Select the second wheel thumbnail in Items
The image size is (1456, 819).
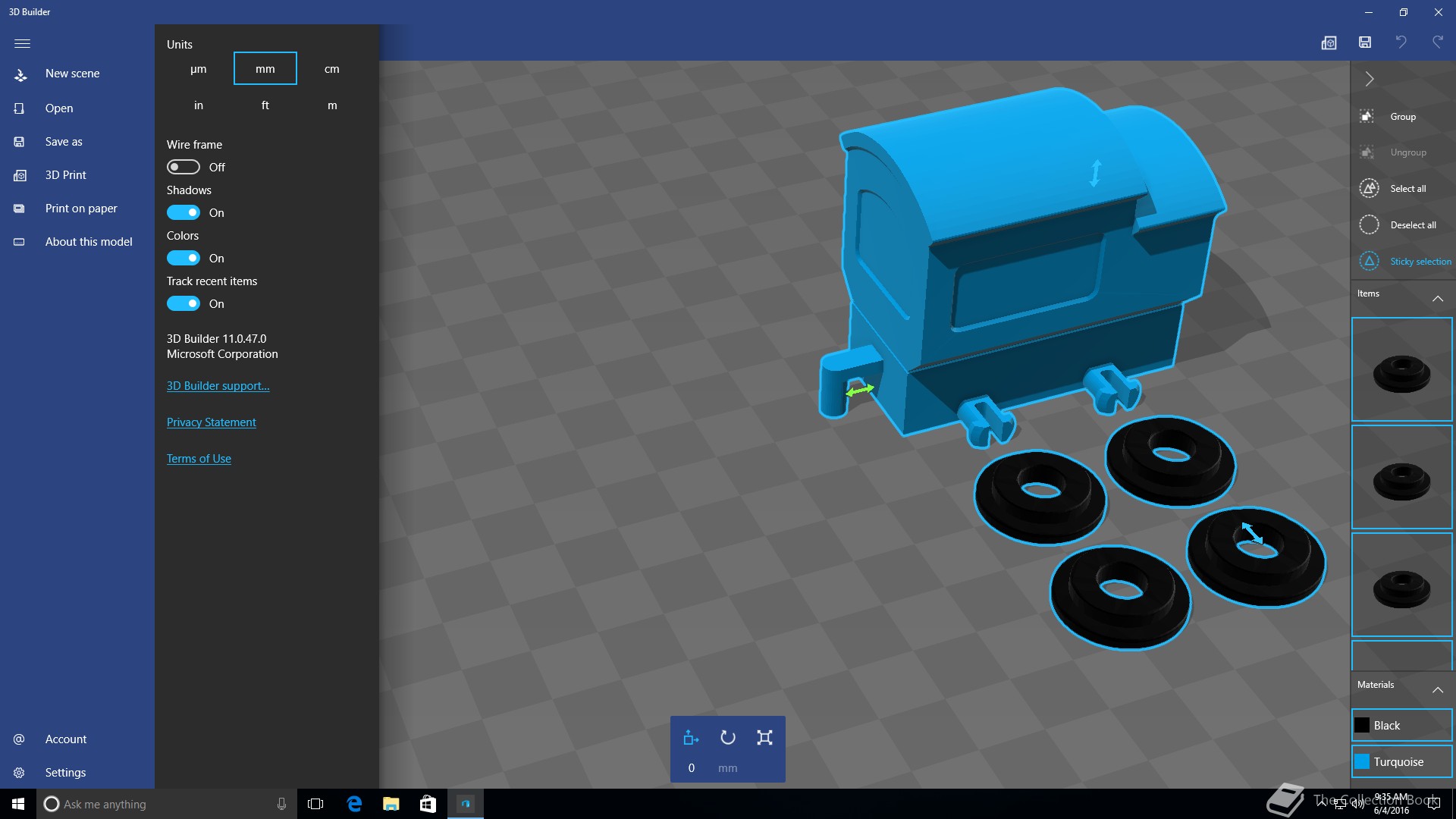(x=1401, y=477)
